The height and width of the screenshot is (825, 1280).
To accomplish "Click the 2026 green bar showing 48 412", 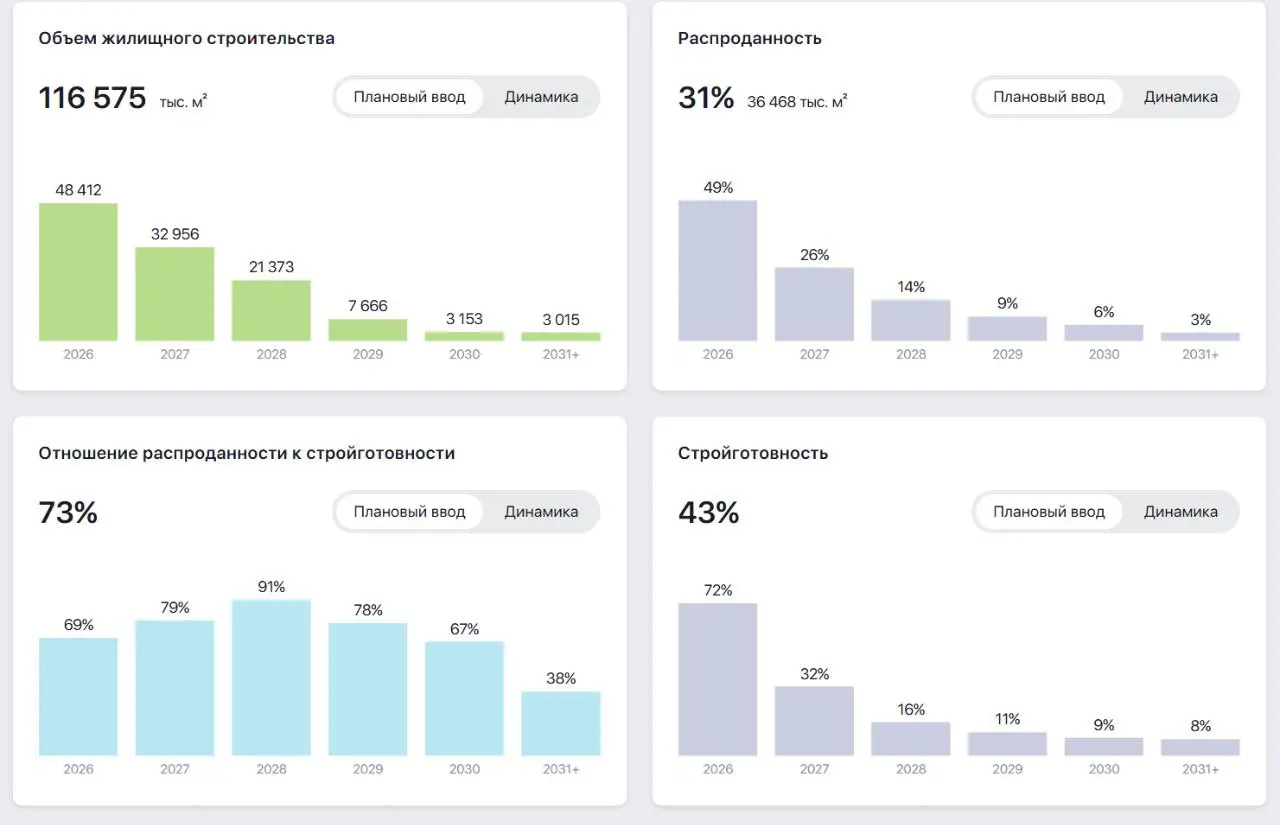I will (x=78, y=272).
